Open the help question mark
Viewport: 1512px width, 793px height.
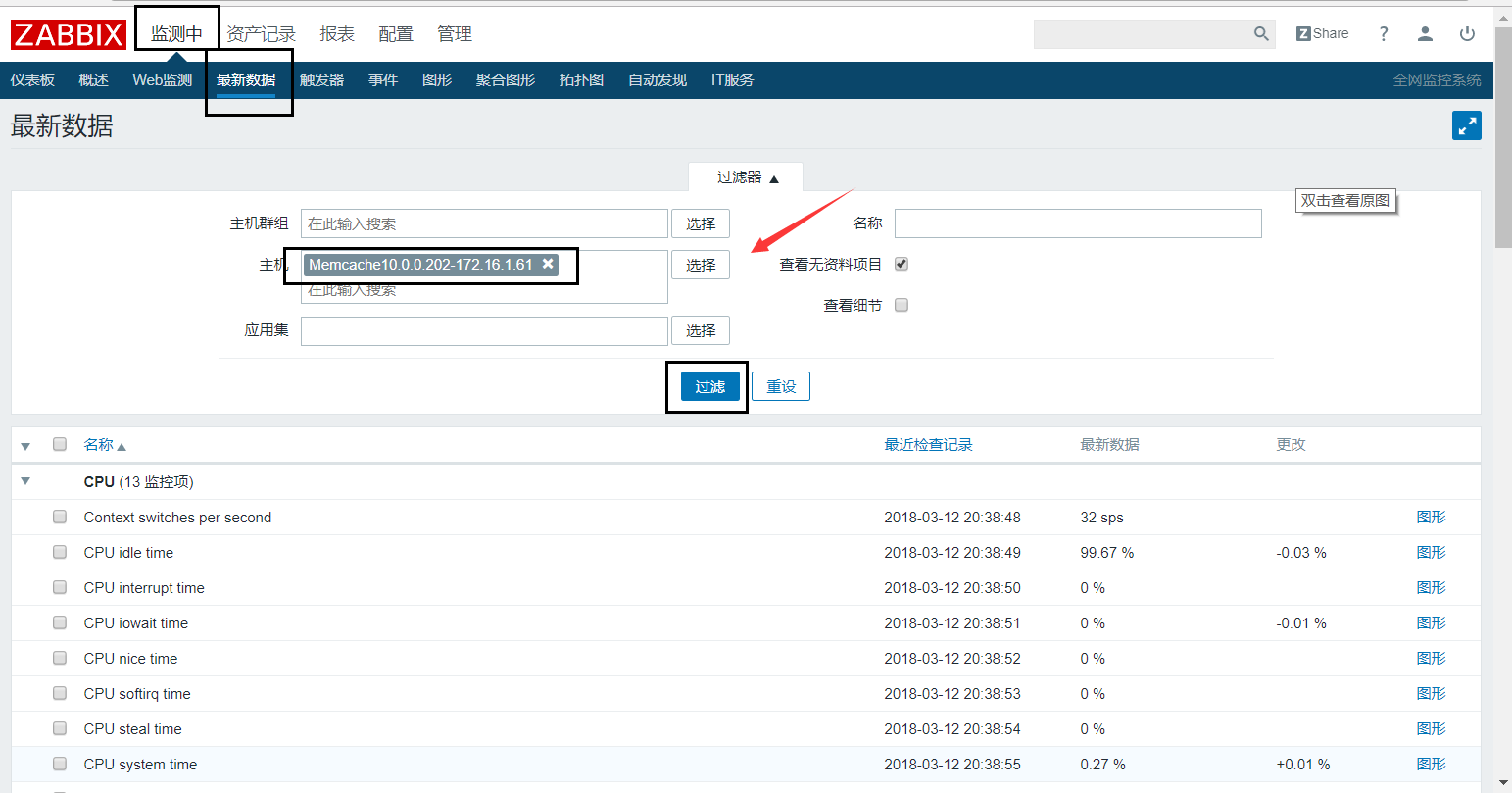(1384, 34)
